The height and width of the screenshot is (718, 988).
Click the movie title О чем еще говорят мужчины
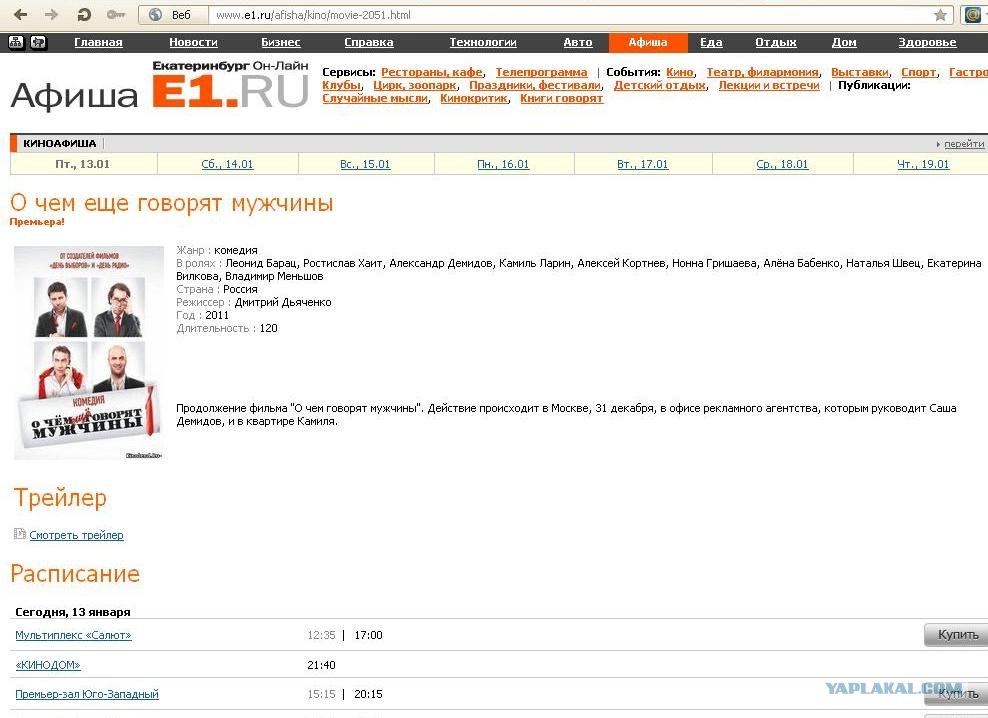tap(171, 203)
